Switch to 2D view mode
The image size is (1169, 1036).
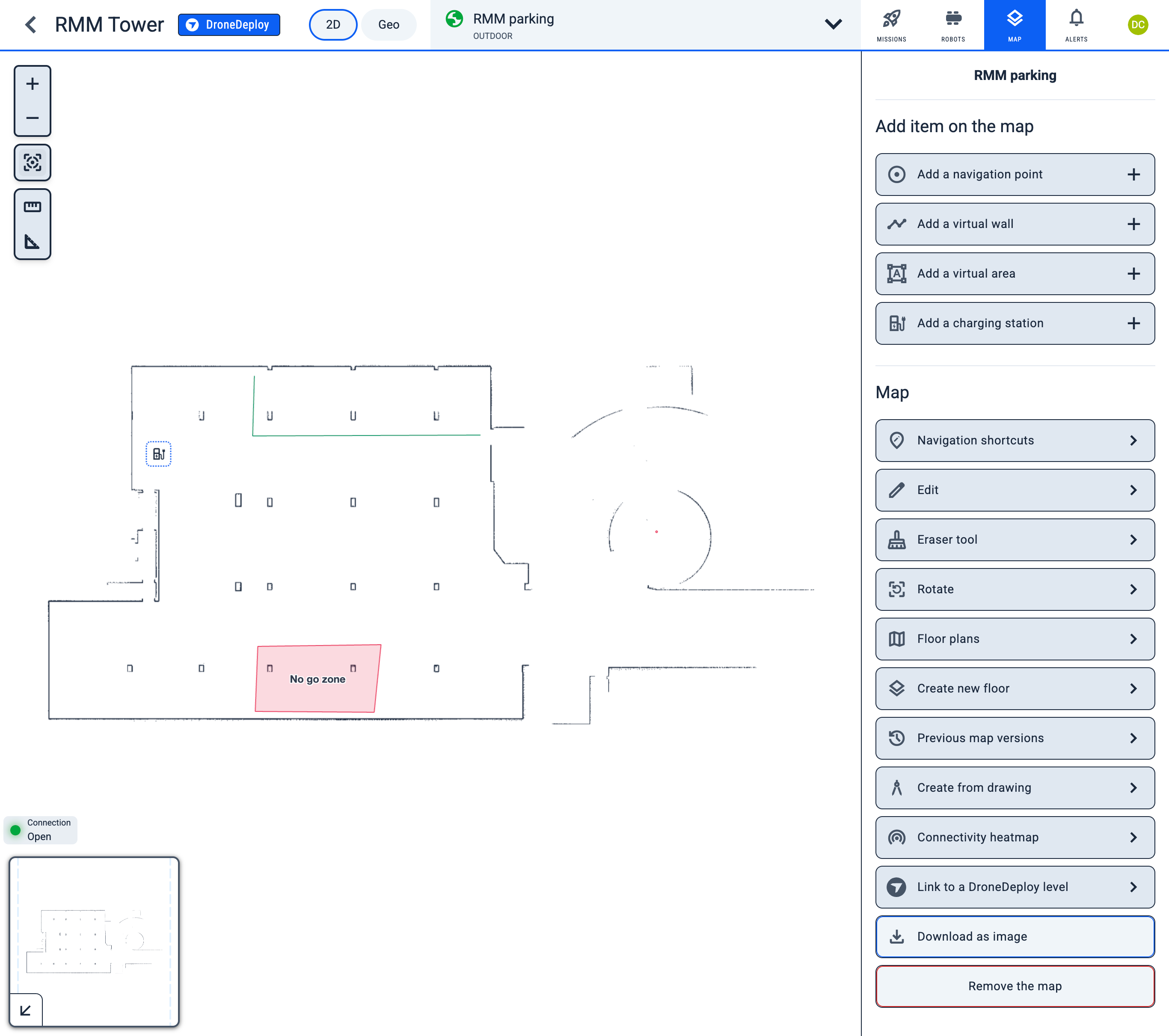tap(333, 24)
